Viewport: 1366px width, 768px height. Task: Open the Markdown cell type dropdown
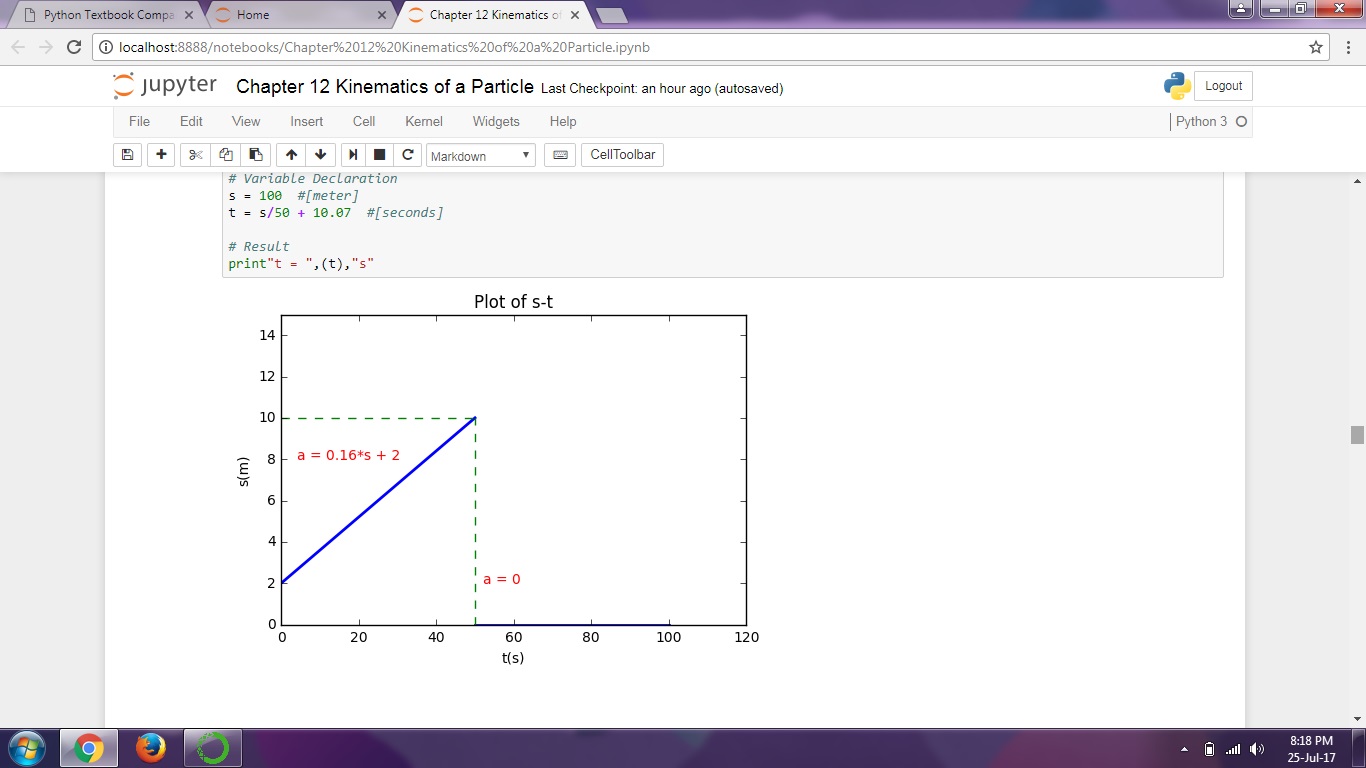[480, 156]
